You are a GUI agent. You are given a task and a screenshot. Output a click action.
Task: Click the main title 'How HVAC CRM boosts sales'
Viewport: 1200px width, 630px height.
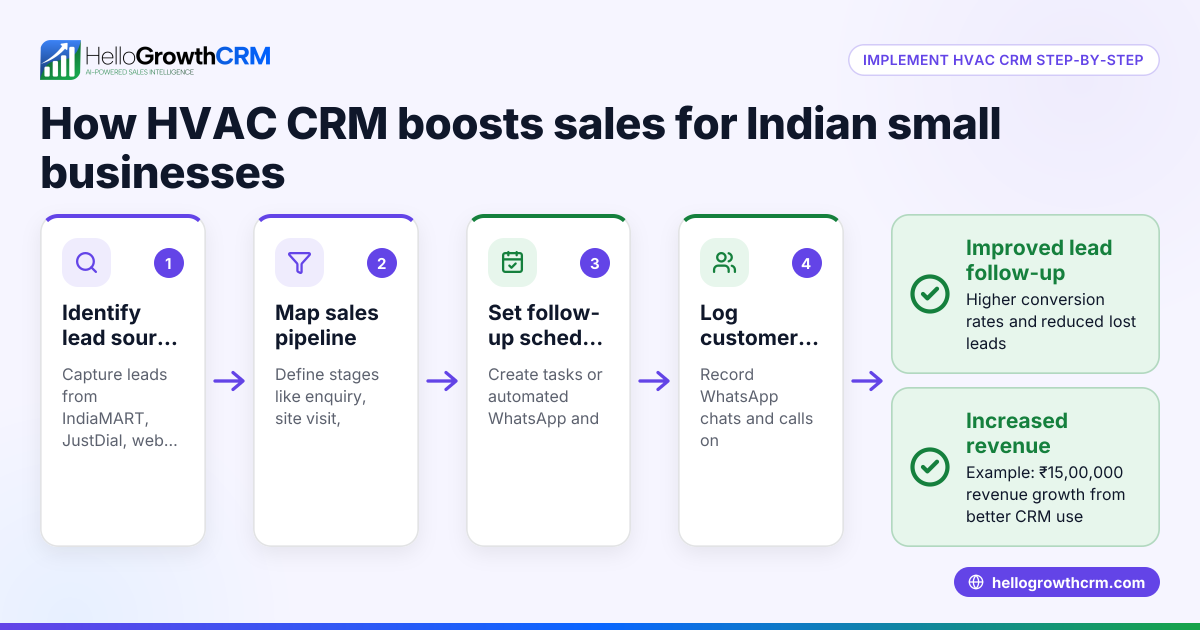pyautogui.click(x=520, y=150)
